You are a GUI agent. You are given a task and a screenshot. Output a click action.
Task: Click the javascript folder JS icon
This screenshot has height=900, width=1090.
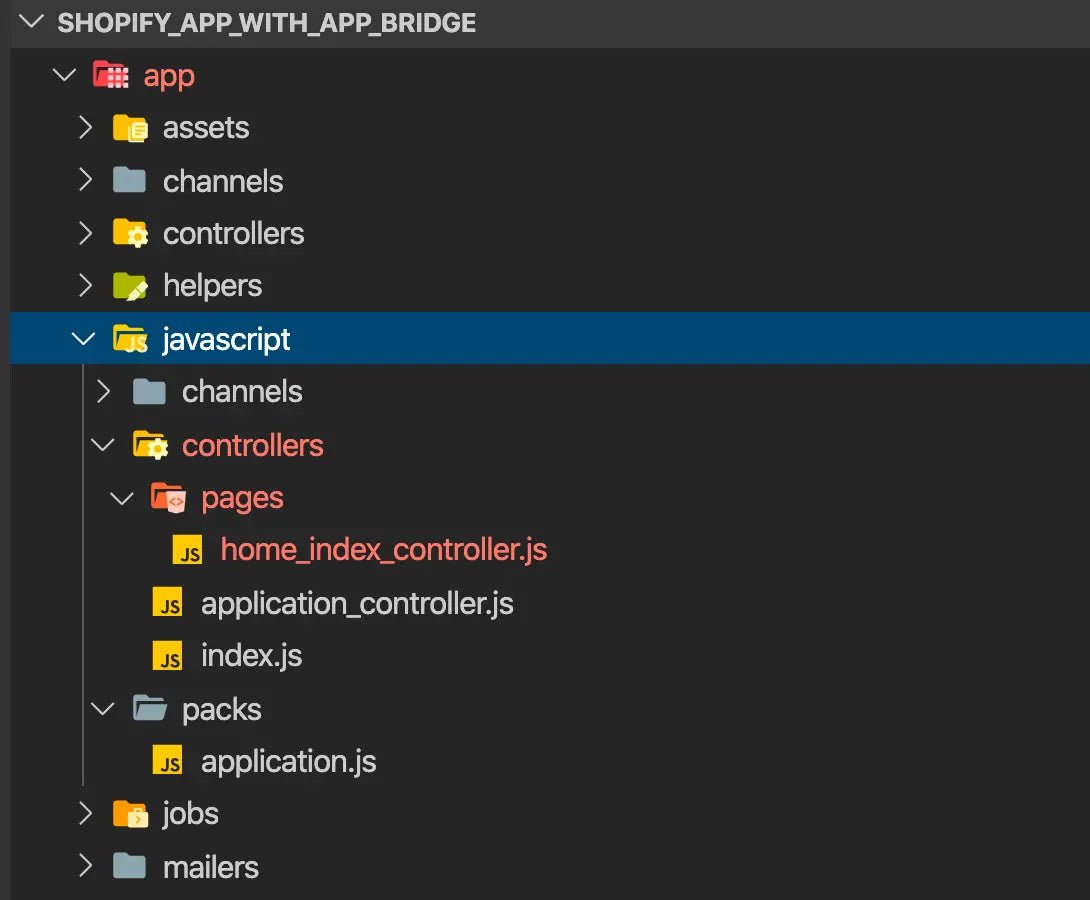click(x=129, y=338)
